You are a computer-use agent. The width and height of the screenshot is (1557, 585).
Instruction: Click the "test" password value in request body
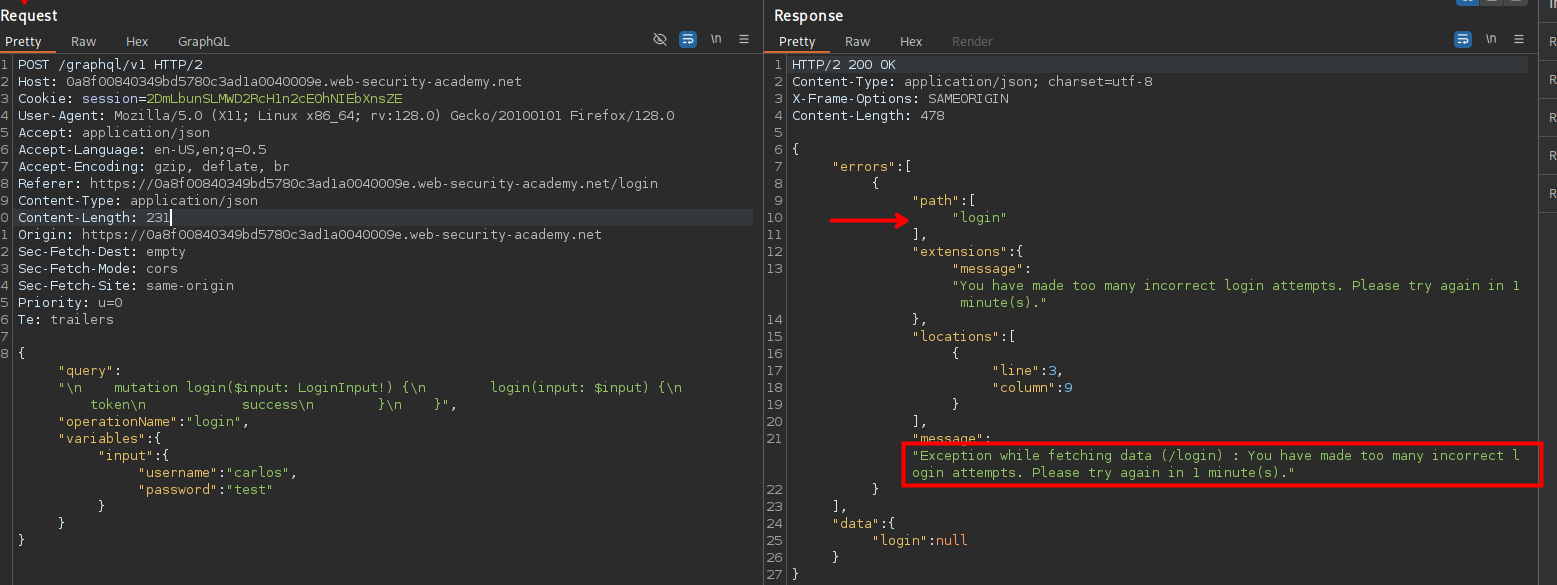coord(251,489)
